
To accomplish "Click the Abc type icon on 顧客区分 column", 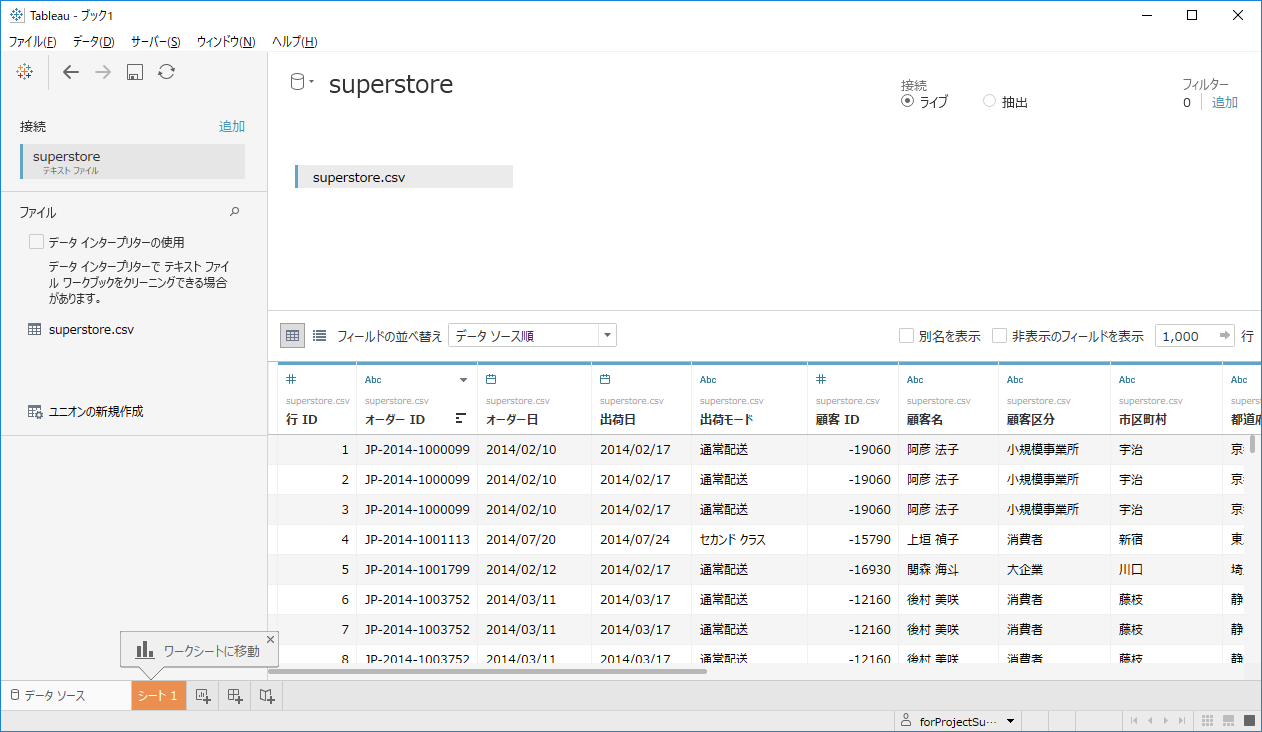I will (1015, 380).
